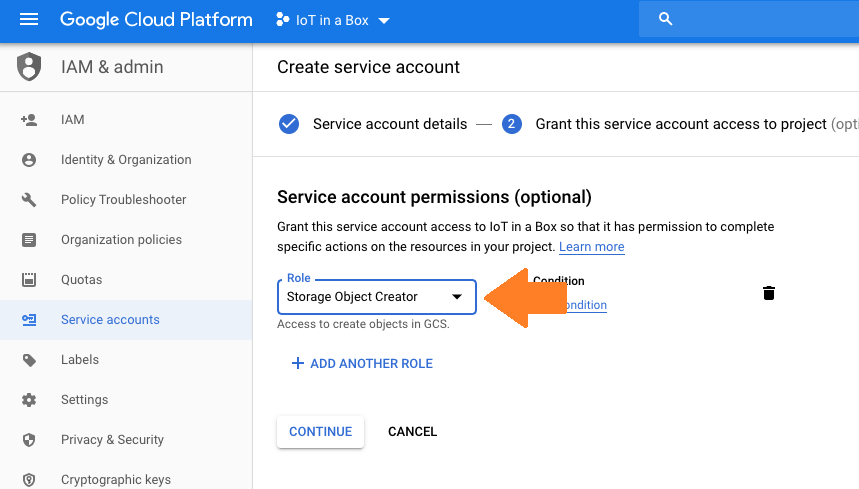Screen dimensions: 859x489
Task: Open the Role dropdown Storage Object Creator
Action: coord(377,297)
